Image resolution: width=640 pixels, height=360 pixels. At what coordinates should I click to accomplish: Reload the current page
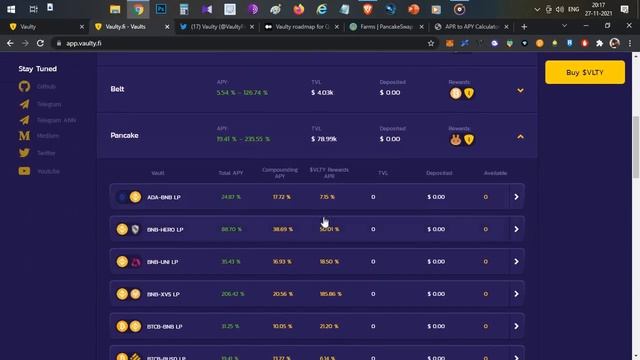[40, 43]
